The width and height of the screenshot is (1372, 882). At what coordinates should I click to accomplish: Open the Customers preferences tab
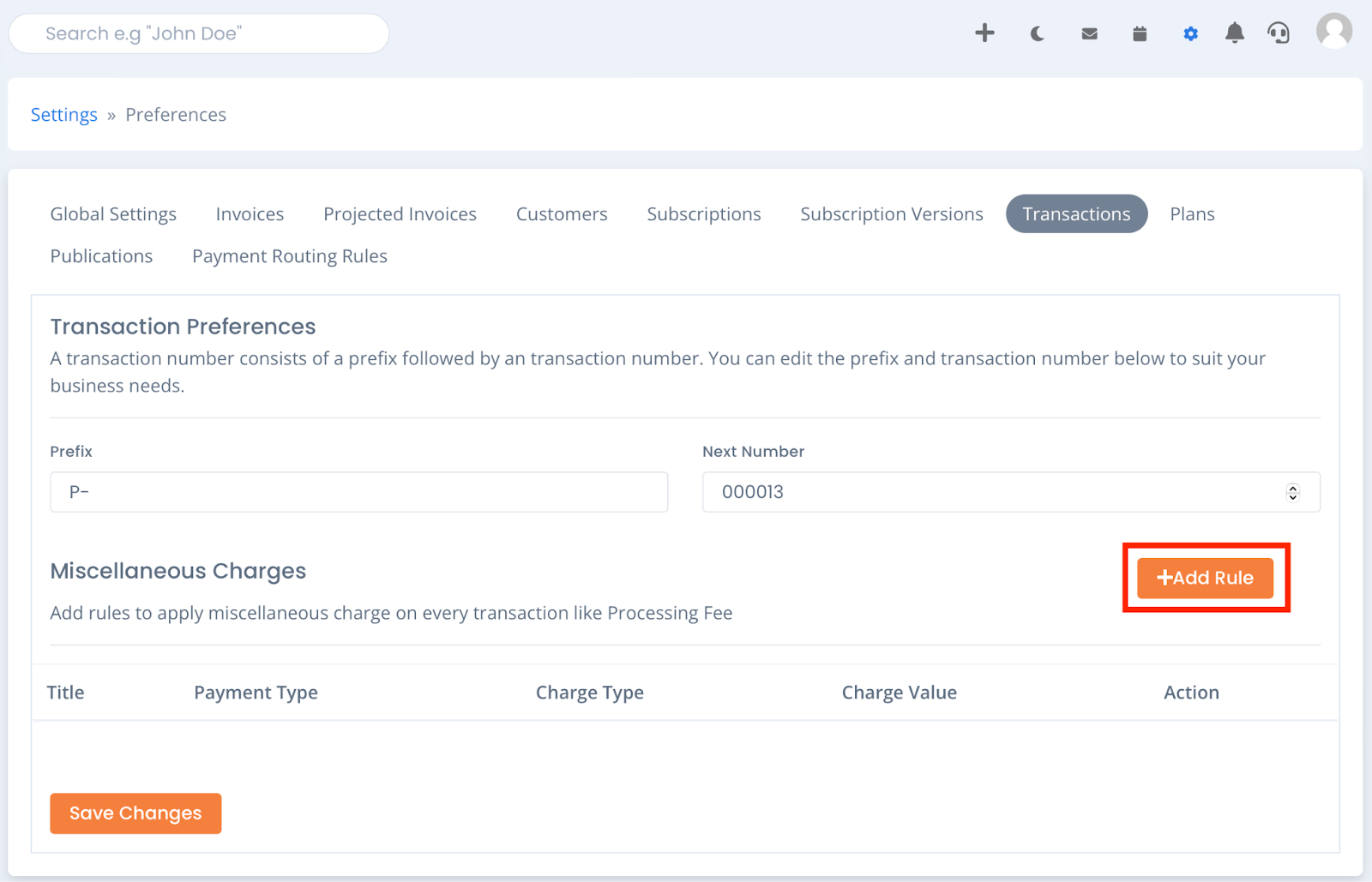click(x=561, y=213)
